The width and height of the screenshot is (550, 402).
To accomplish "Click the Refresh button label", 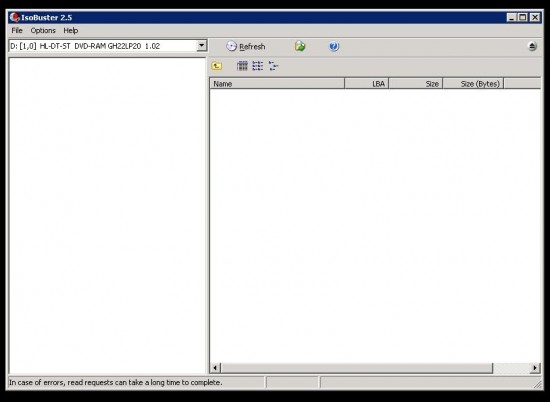I will (x=252, y=47).
